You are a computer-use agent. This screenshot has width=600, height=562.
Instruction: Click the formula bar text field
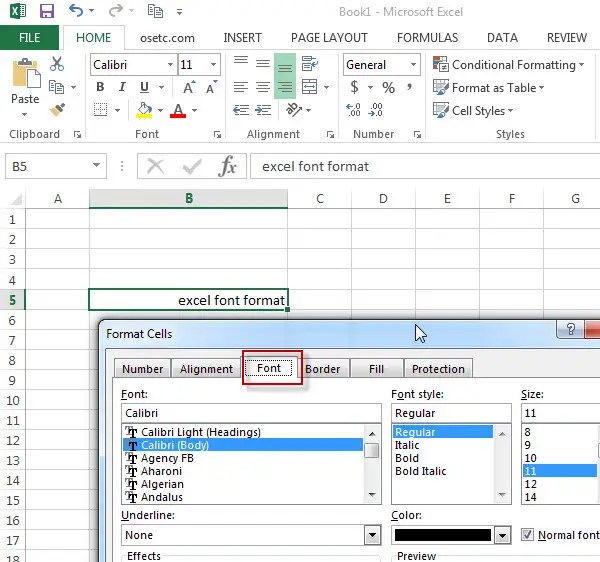pos(425,166)
